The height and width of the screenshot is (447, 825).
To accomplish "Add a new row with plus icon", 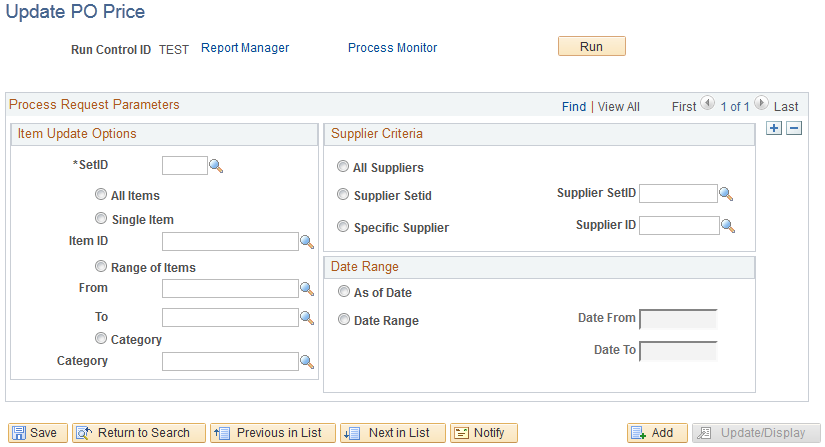I will coord(773,128).
